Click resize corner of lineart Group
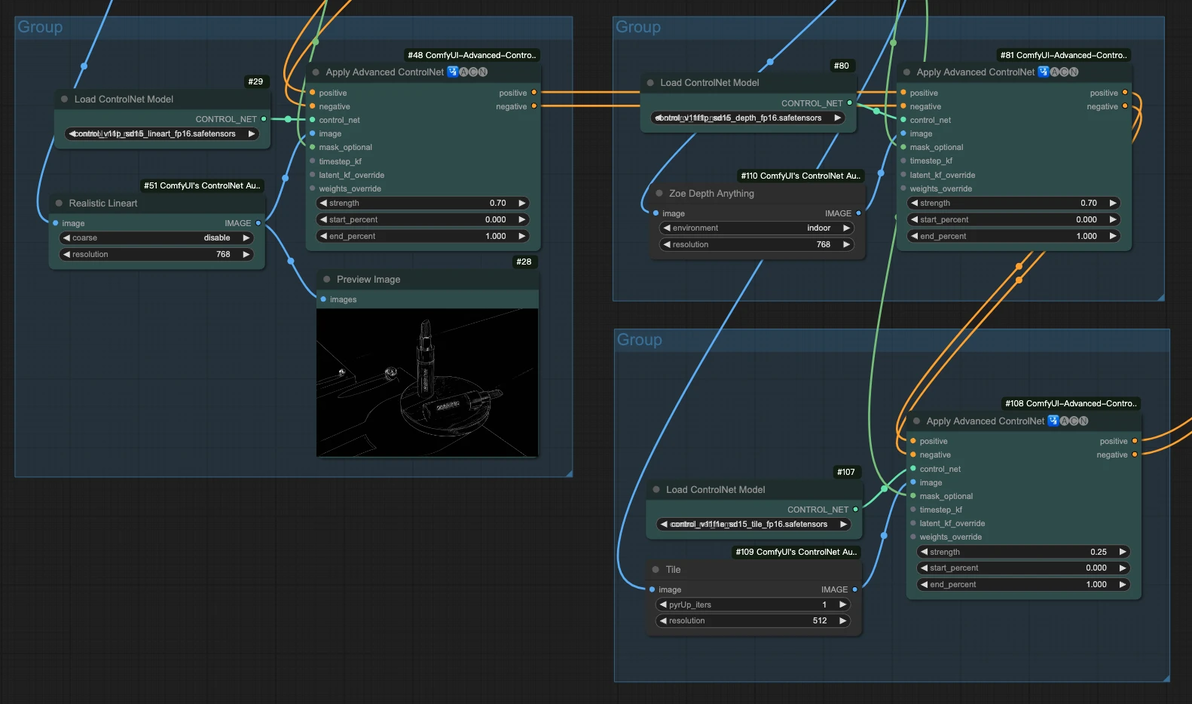 (568, 473)
